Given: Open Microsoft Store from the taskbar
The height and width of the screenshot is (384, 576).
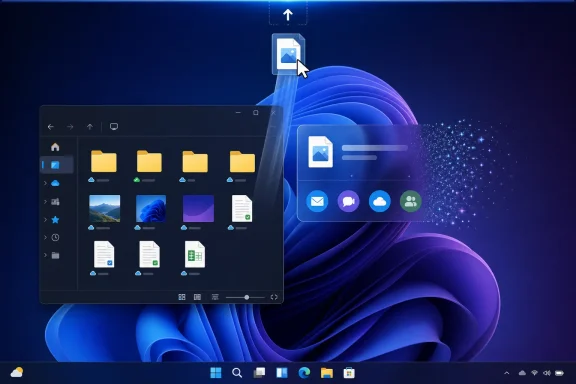Looking at the screenshot, I should point(349,373).
